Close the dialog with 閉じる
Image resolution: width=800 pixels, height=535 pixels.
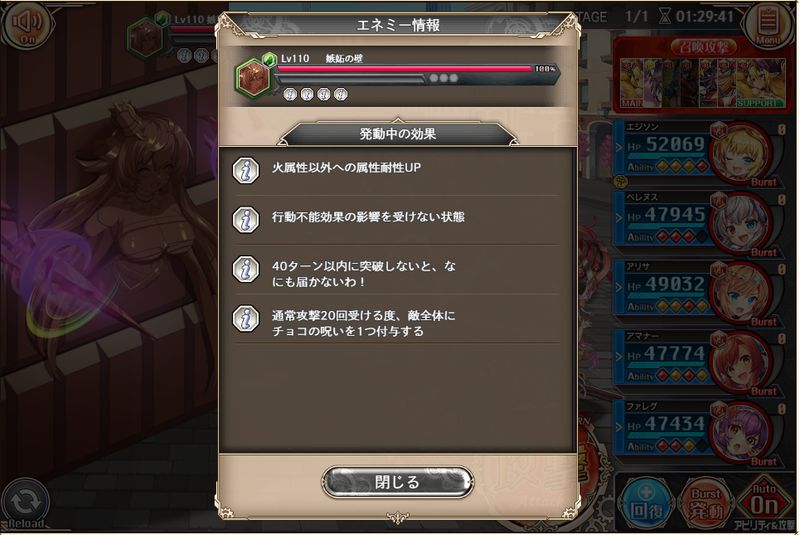tap(397, 481)
